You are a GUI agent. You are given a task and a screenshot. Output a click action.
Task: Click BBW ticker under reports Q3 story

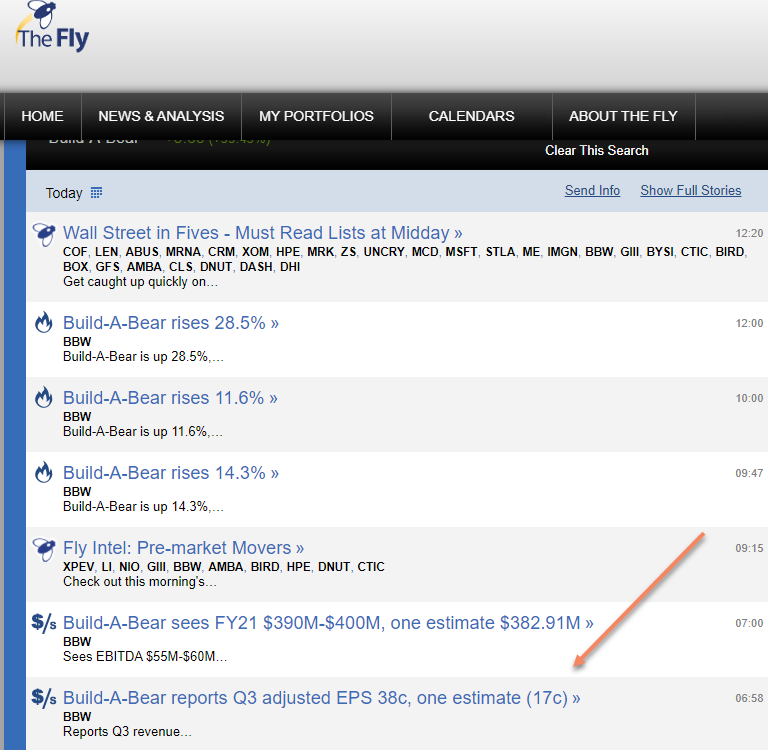click(x=77, y=716)
